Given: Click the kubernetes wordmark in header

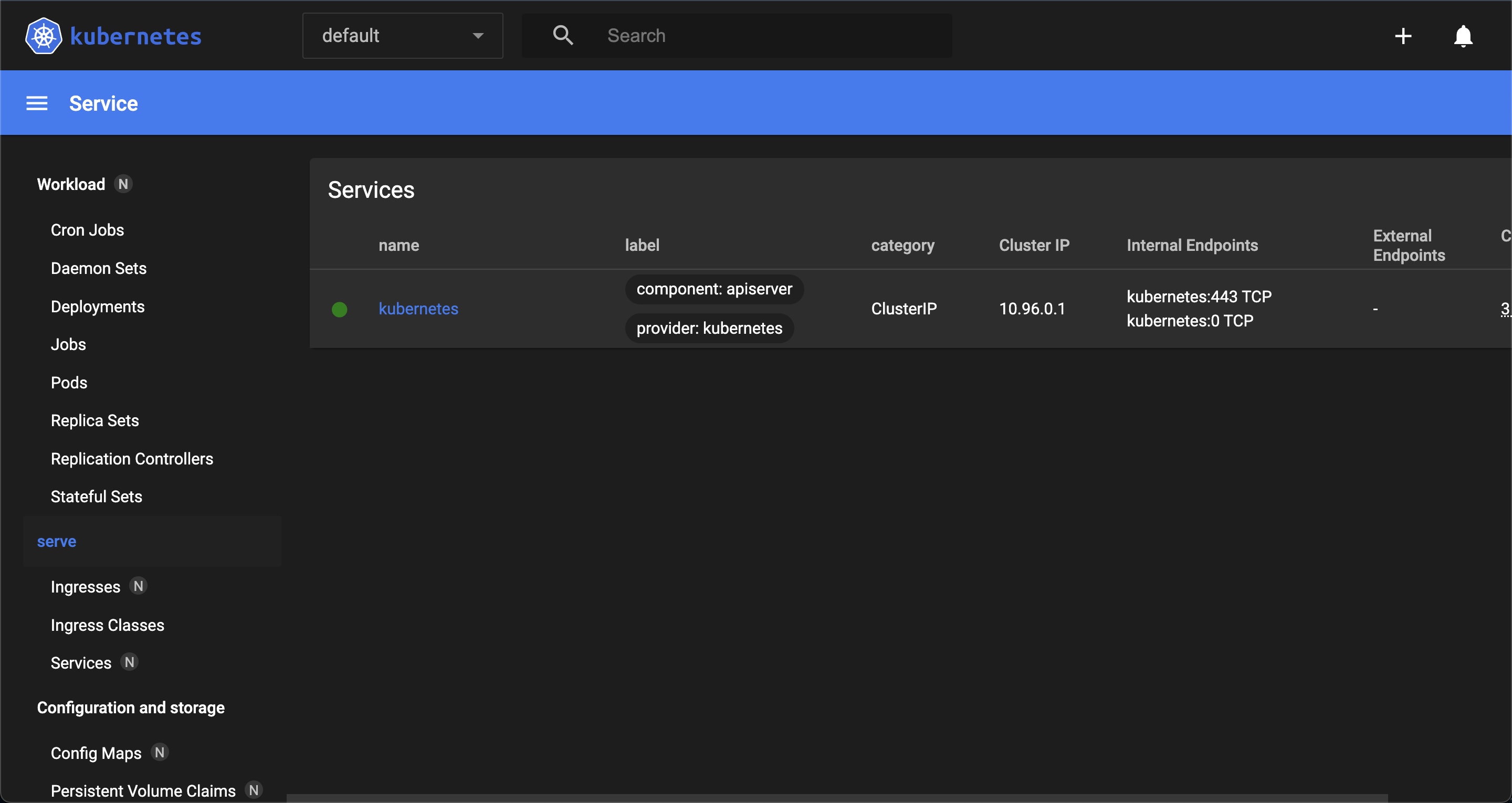Looking at the screenshot, I should (x=135, y=36).
